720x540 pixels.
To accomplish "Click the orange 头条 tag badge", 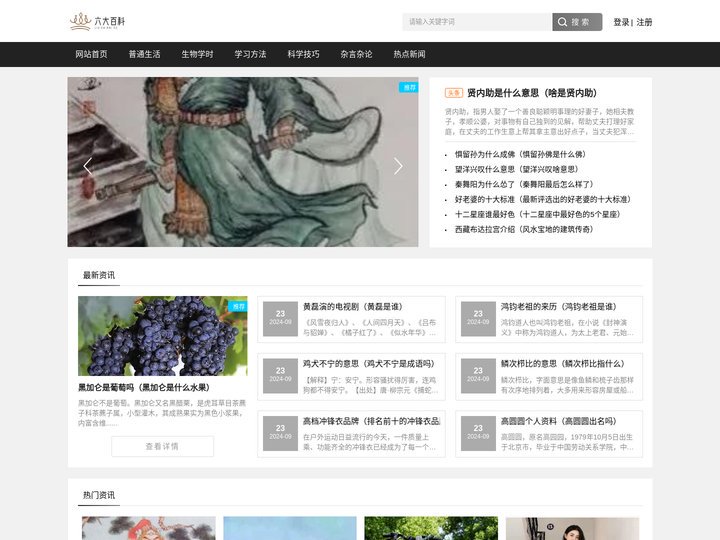I will point(454,93).
